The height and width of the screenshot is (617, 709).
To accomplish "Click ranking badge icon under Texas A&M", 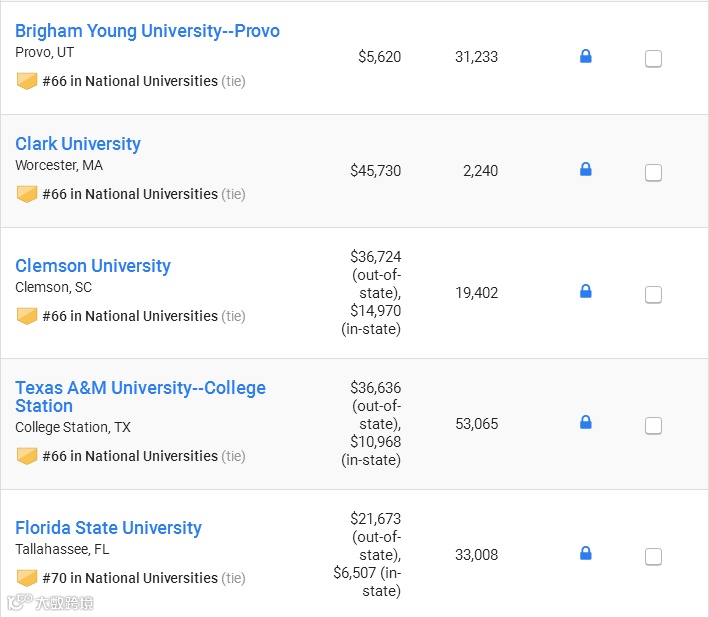I will [27, 456].
